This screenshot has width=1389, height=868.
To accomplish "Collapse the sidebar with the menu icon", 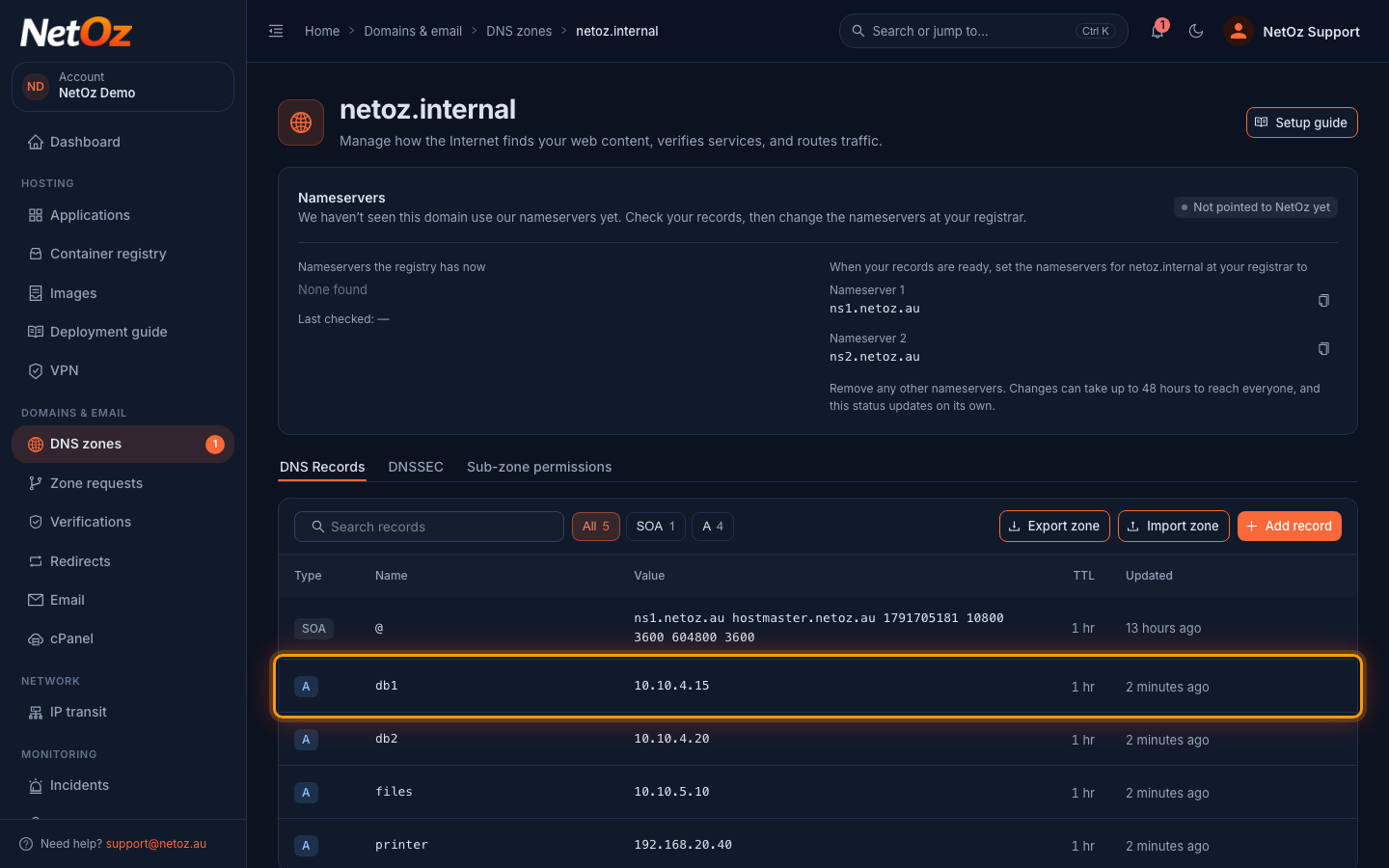I will tap(276, 31).
